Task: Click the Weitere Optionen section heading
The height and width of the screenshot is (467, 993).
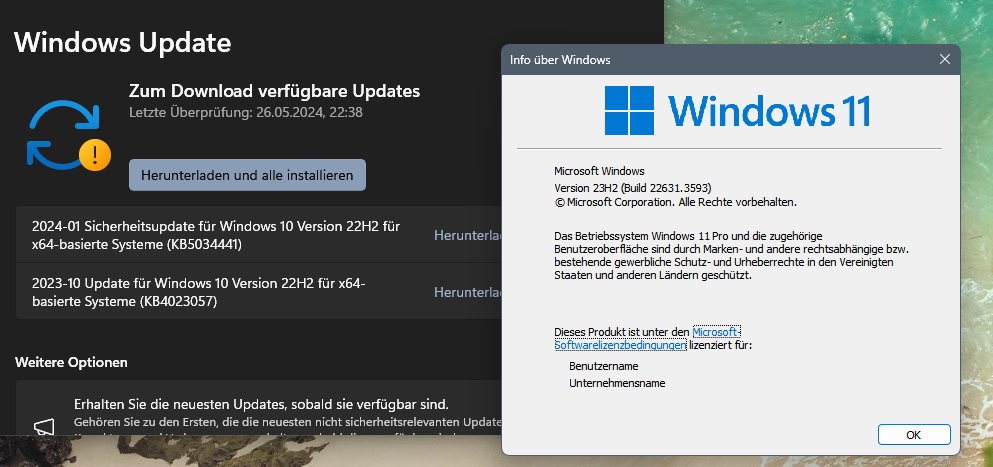Action: pos(71,362)
